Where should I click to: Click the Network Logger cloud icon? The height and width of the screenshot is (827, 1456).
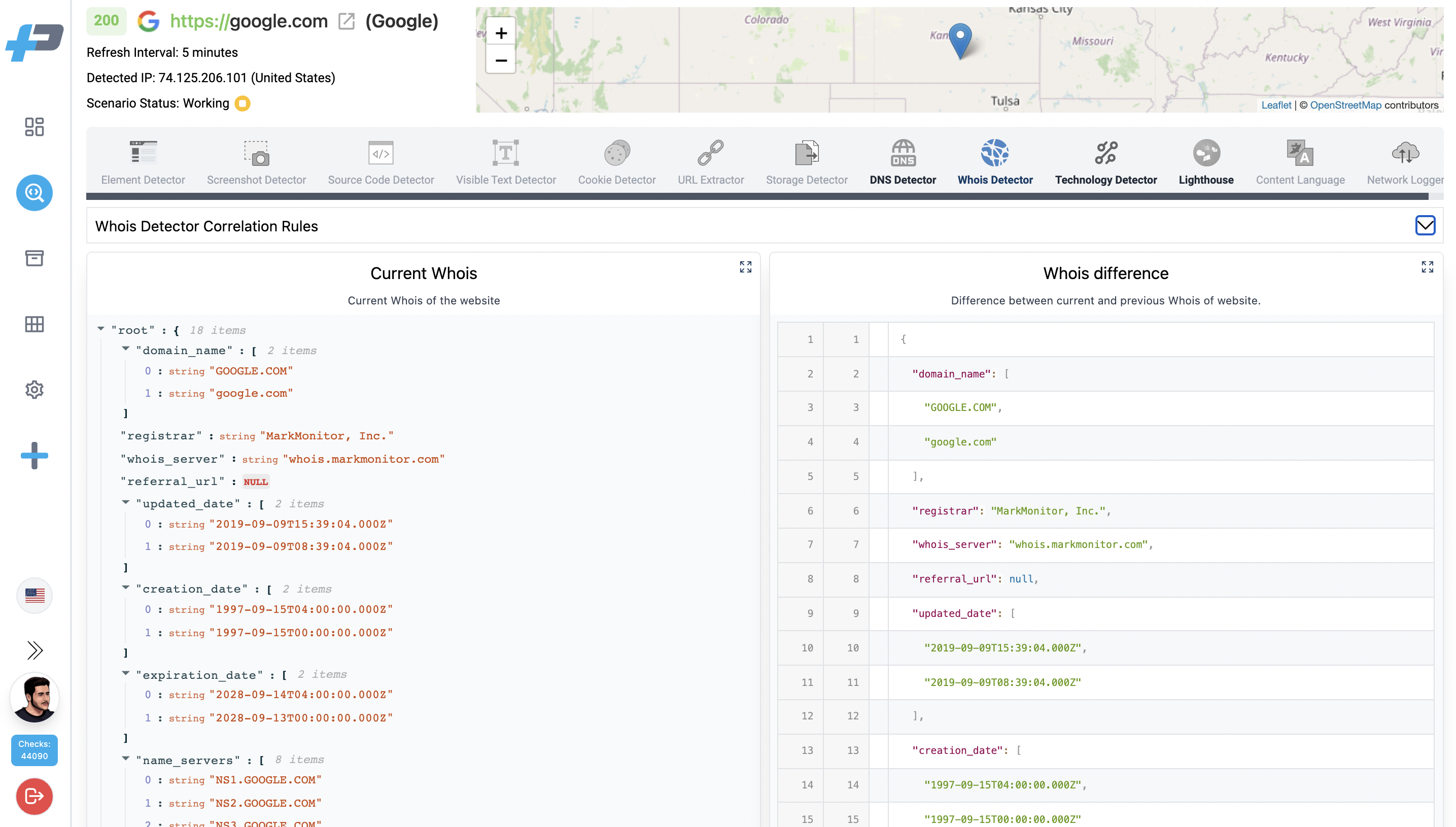[x=1405, y=153]
